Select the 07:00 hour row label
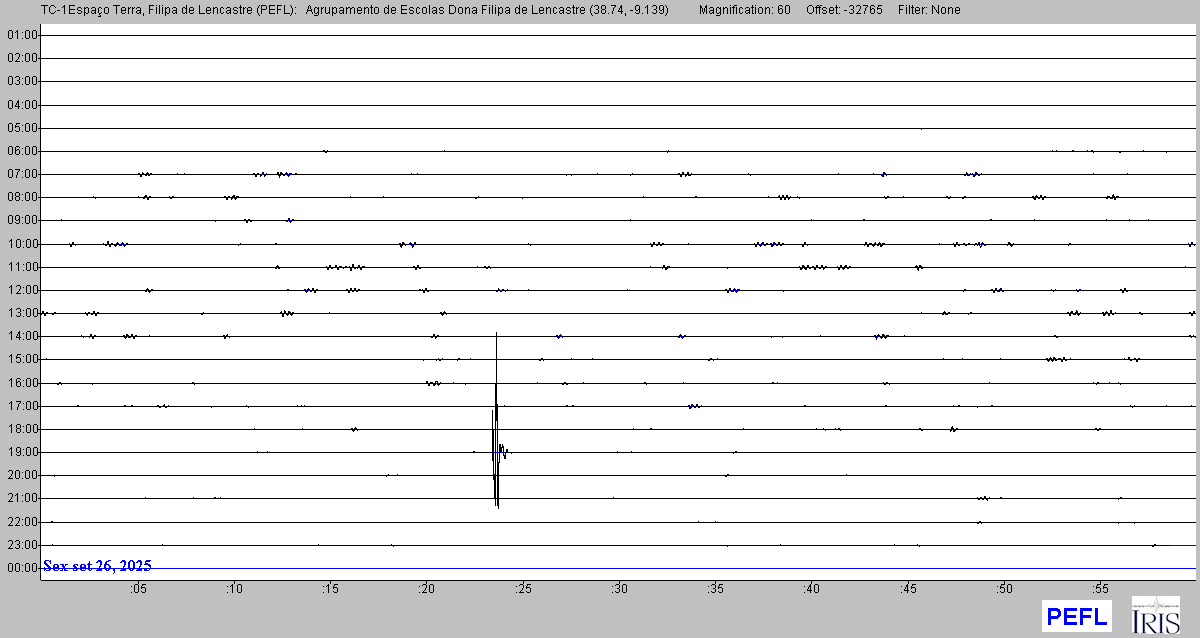The image size is (1200, 638). coord(21,174)
